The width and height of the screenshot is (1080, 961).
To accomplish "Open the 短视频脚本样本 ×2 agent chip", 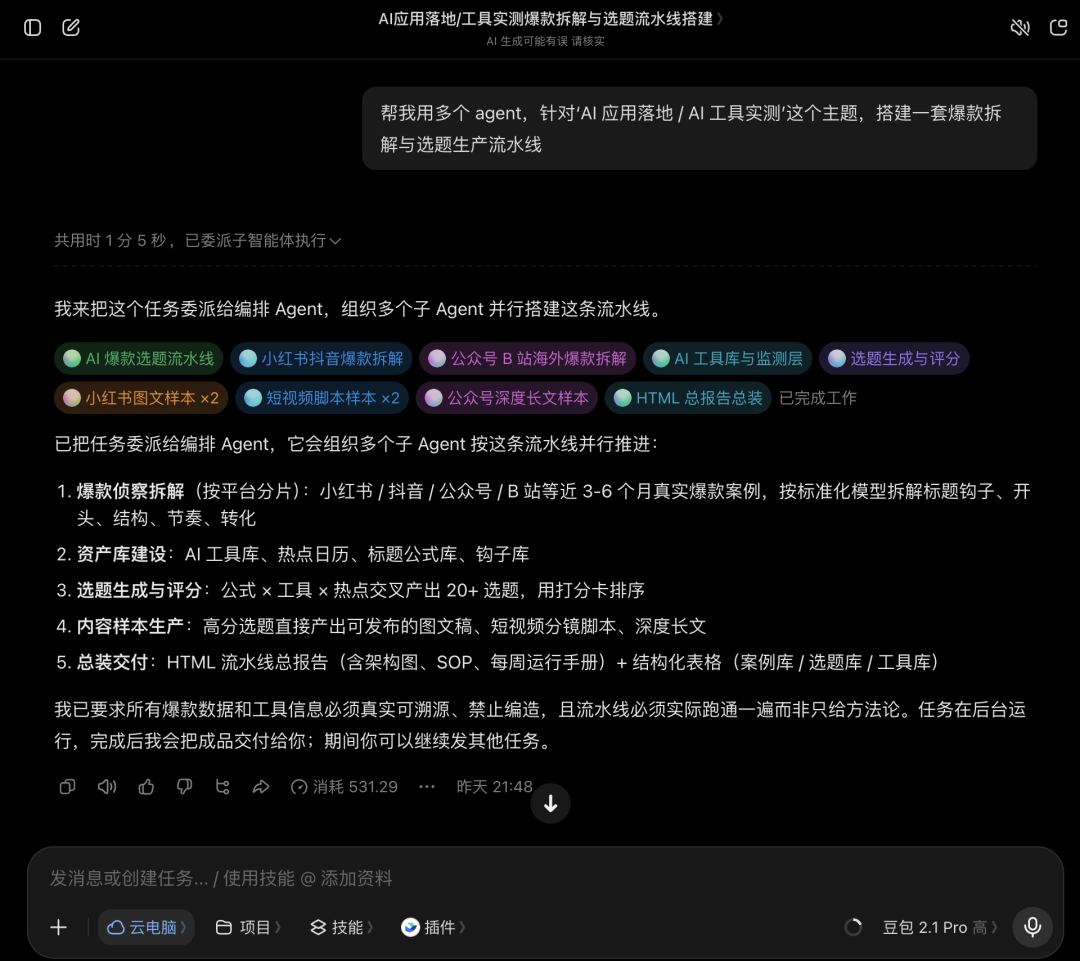I will pos(322,397).
